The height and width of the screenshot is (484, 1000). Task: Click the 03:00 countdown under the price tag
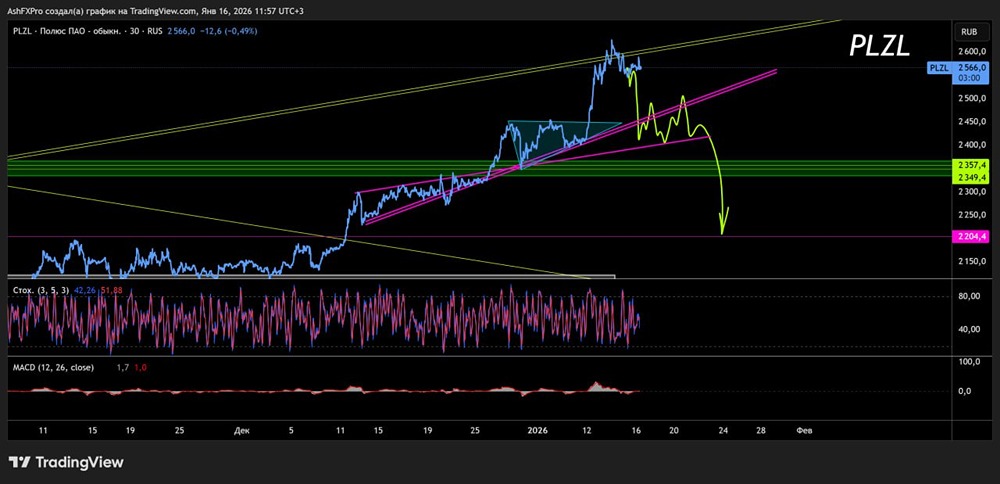971,77
